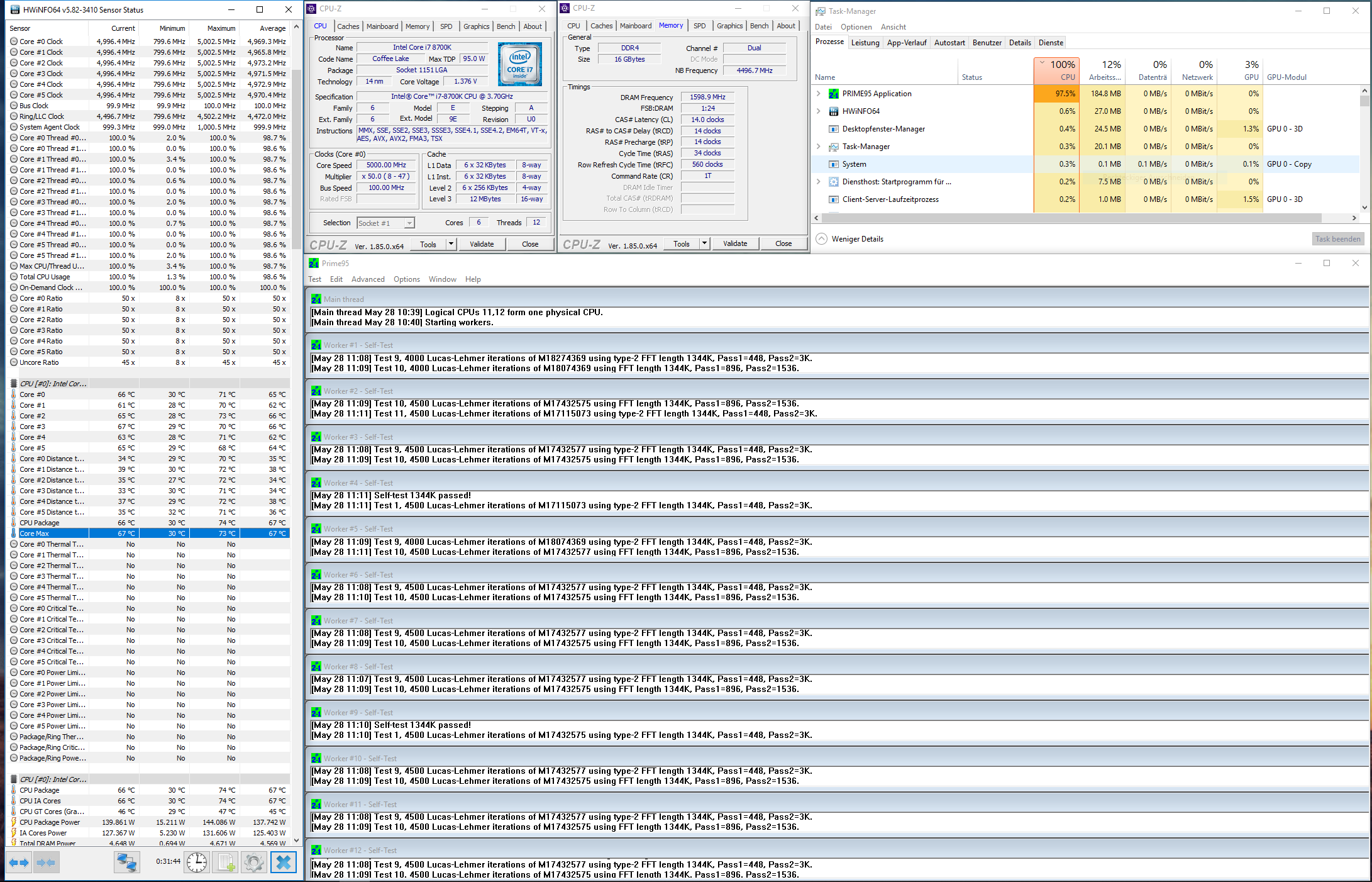The width and height of the screenshot is (1372, 882).
Task: Open HWiNFO sensor settings gear icon
Action: (x=254, y=862)
